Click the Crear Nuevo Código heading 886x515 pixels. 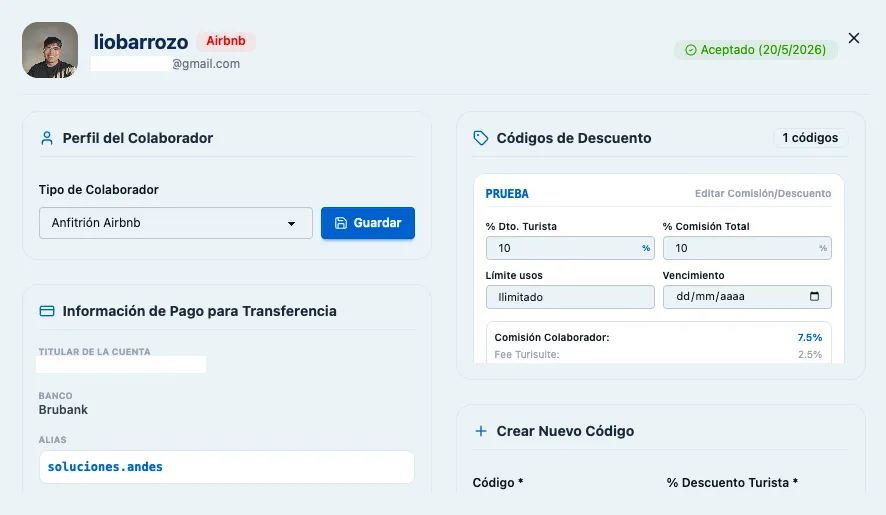(x=565, y=431)
